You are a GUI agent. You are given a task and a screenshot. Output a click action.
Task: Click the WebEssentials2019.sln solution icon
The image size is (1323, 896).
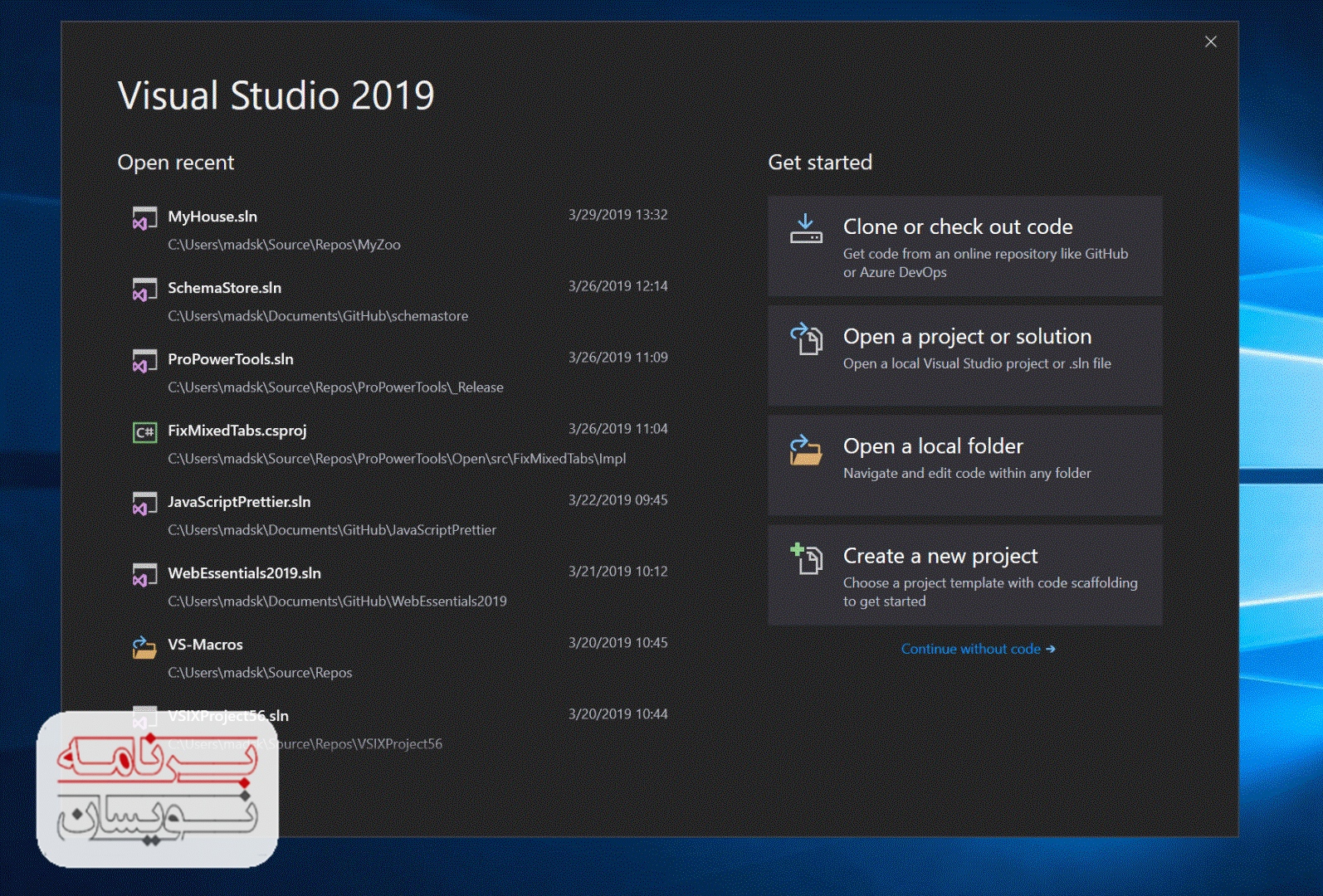point(144,575)
